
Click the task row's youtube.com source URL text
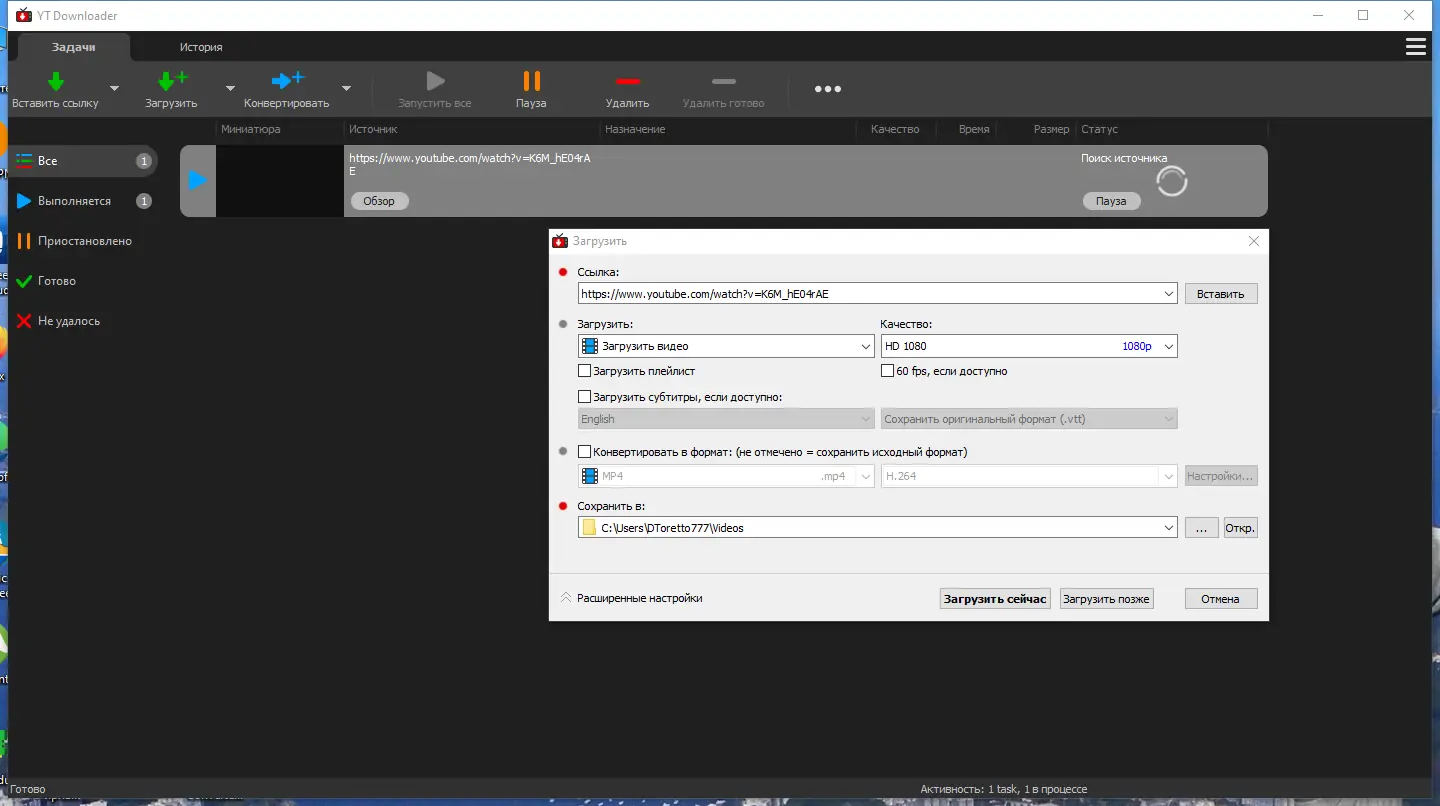(x=470, y=164)
